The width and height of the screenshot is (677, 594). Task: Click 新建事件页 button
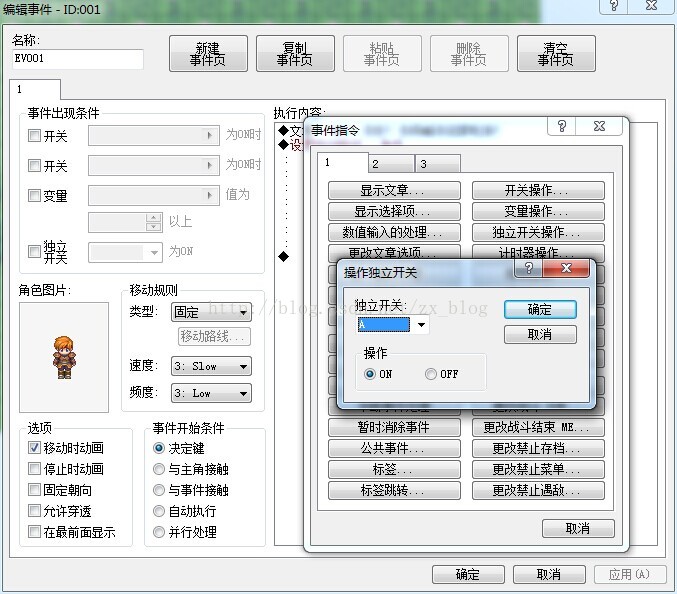[208, 54]
